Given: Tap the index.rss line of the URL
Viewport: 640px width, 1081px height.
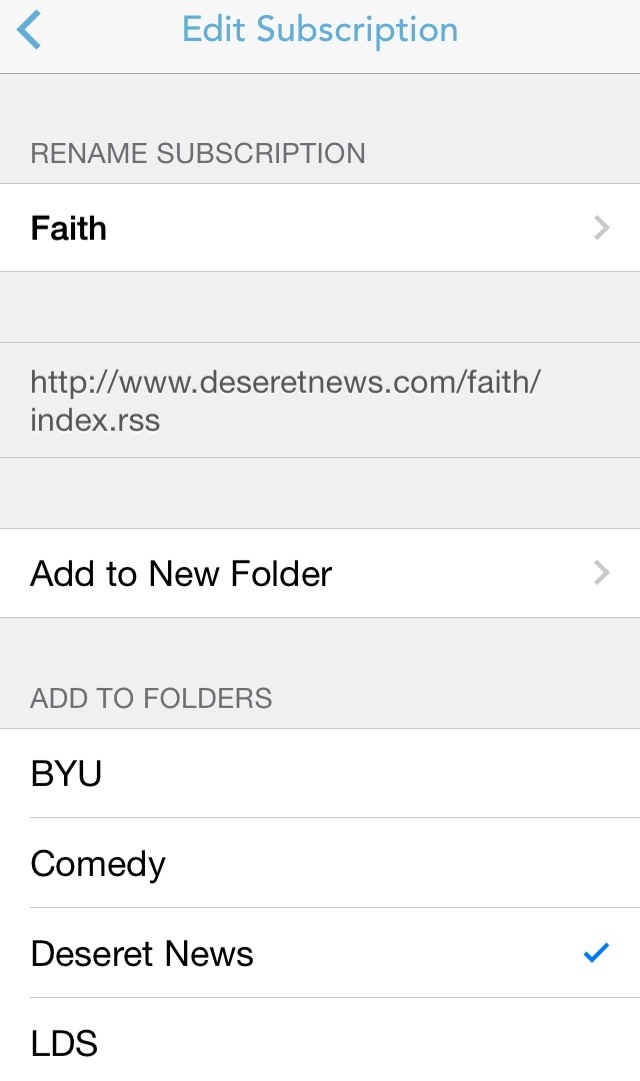Looking at the screenshot, I should [95, 420].
